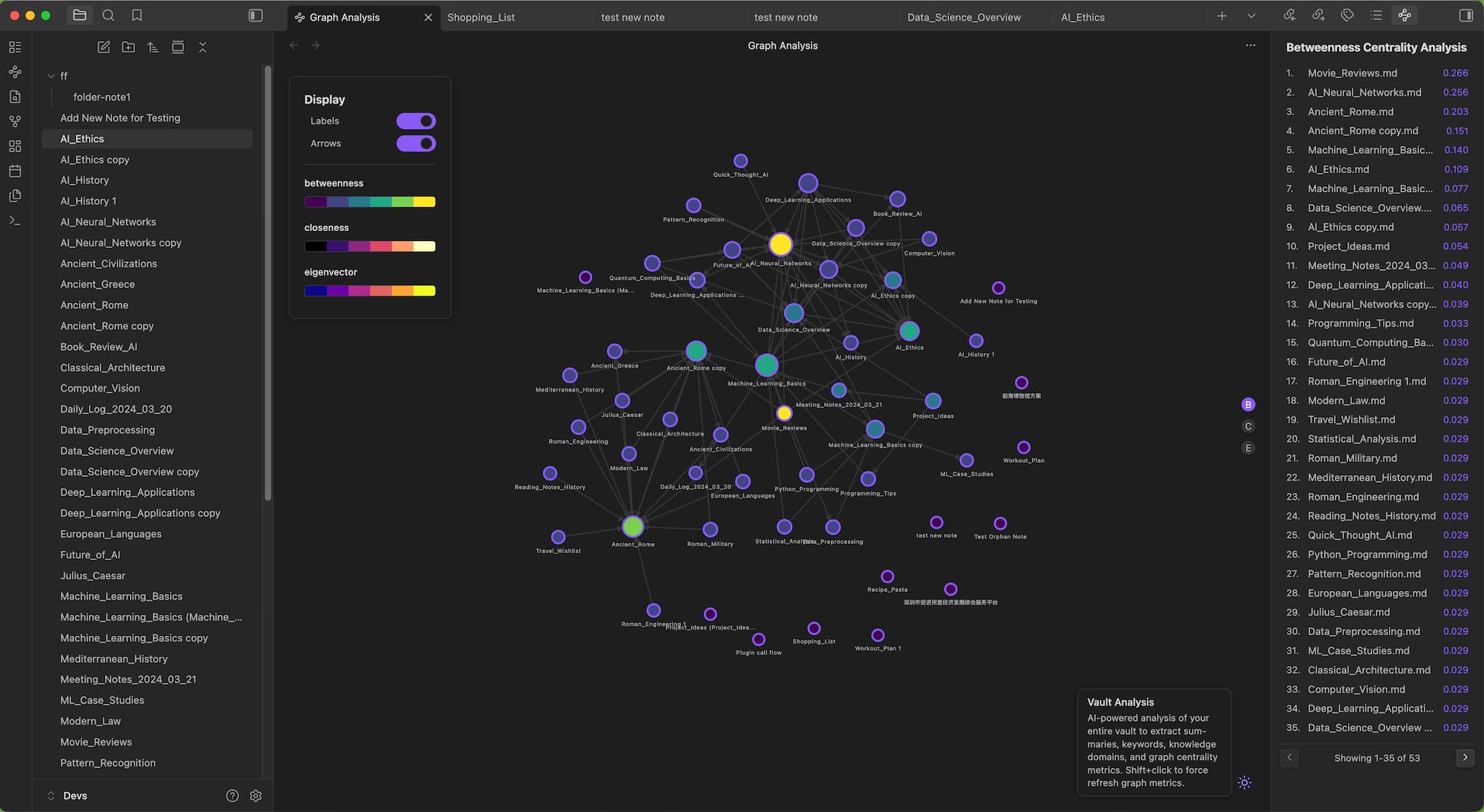Click the betweenness color gradient bar
The width and height of the screenshot is (1484, 812).
(370, 202)
